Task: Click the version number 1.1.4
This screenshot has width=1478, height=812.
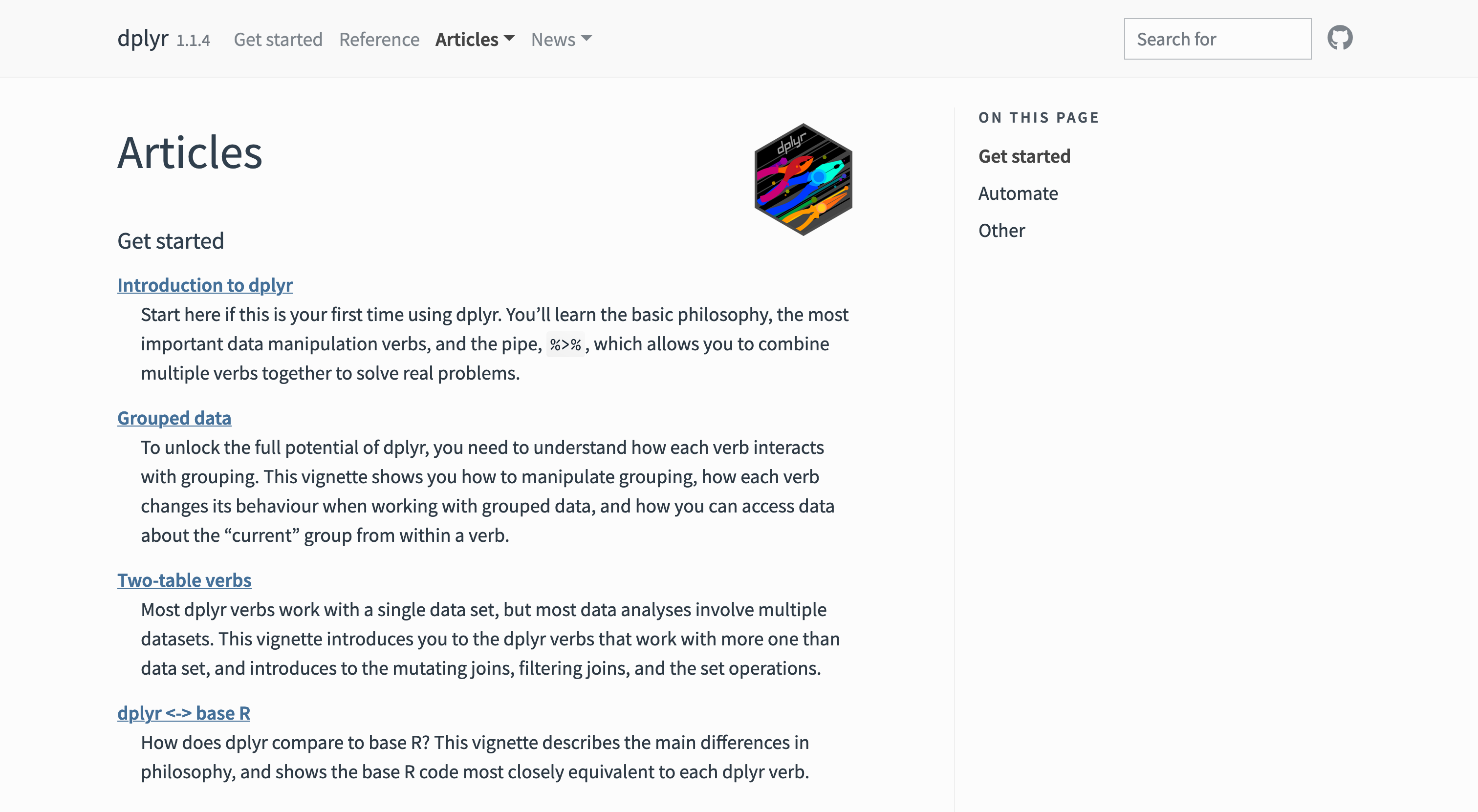Action: pos(194,41)
